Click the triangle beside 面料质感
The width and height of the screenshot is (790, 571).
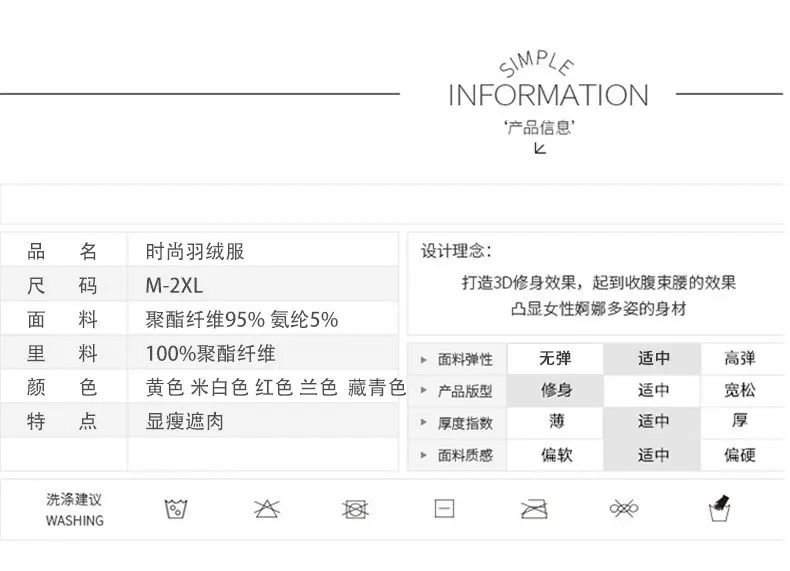(424, 455)
